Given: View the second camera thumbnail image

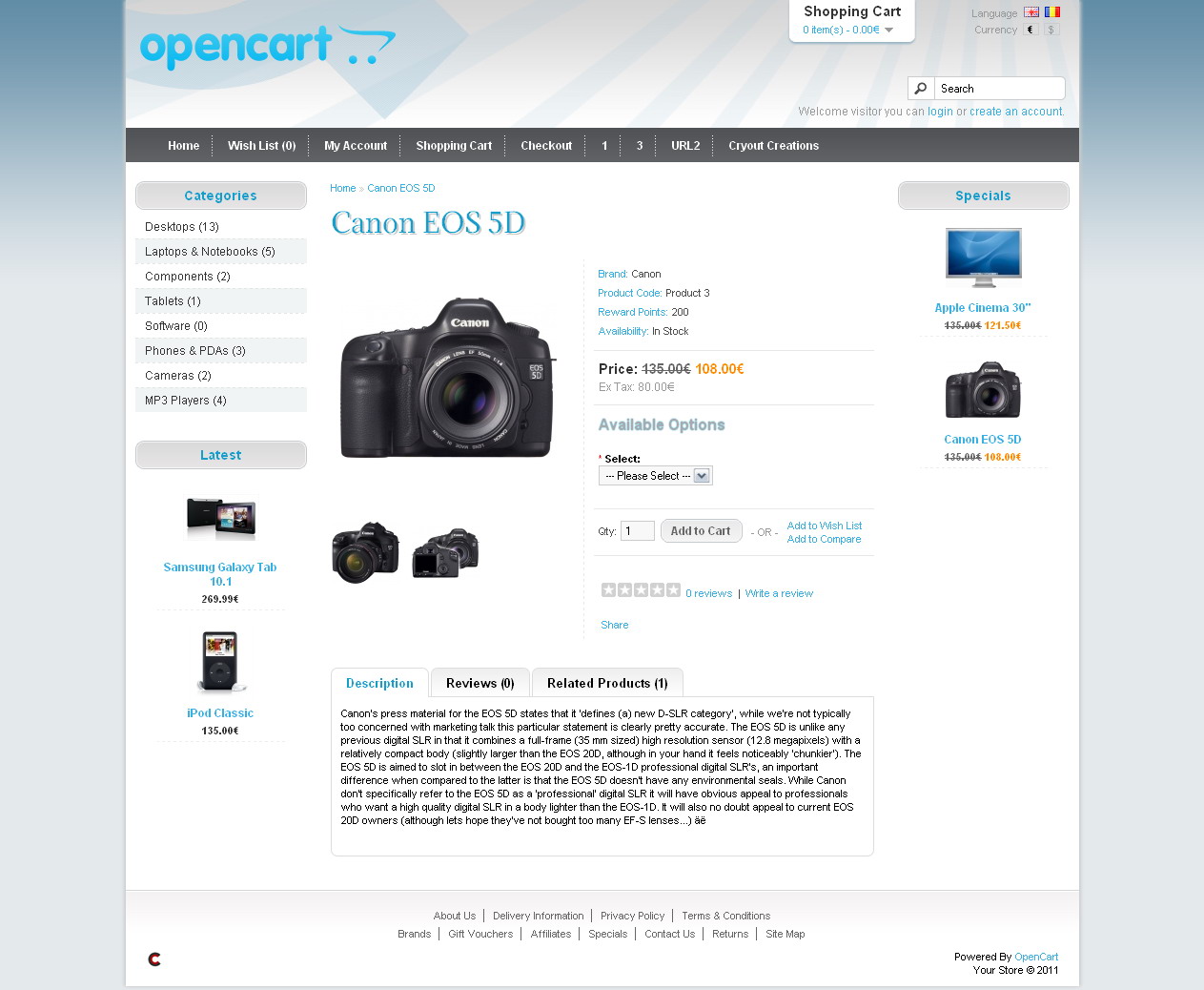Looking at the screenshot, I should 445,552.
